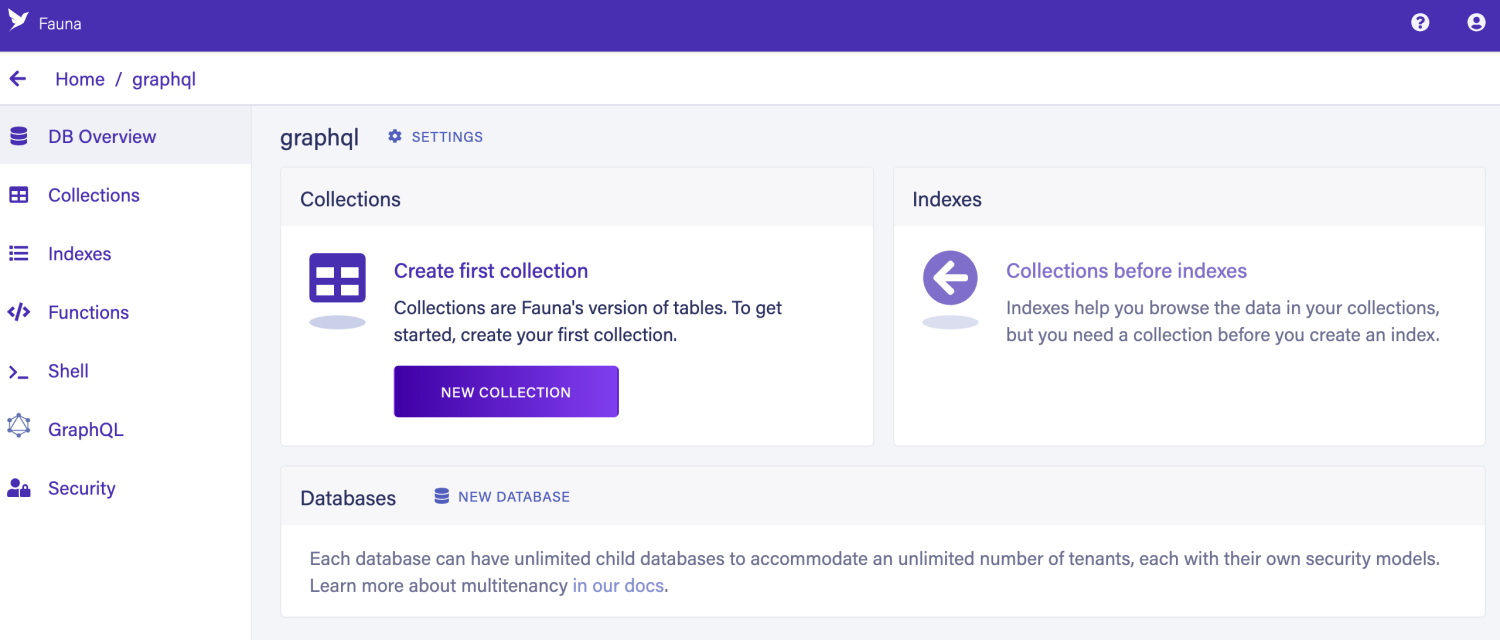The image size is (1500, 640).
Task: Click the large Create first collection icon
Action: click(x=337, y=279)
